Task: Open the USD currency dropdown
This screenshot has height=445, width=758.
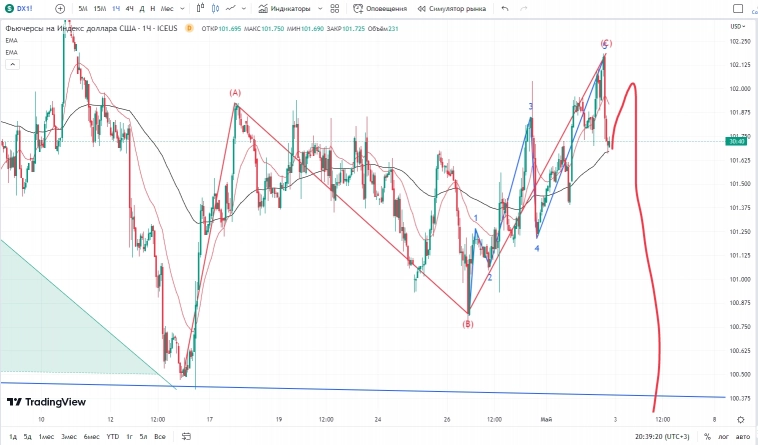Action: tap(737, 27)
